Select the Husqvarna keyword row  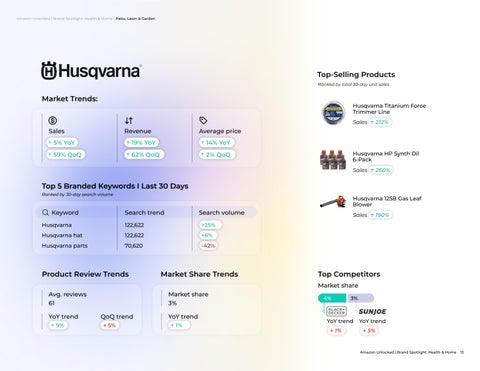pos(146,225)
